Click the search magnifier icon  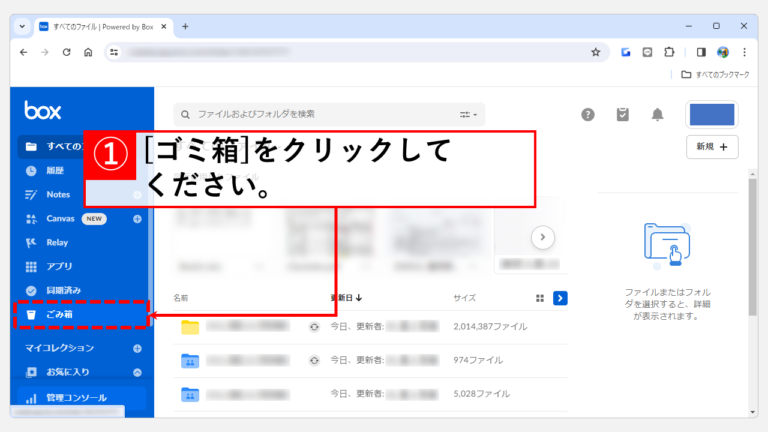[185, 115]
